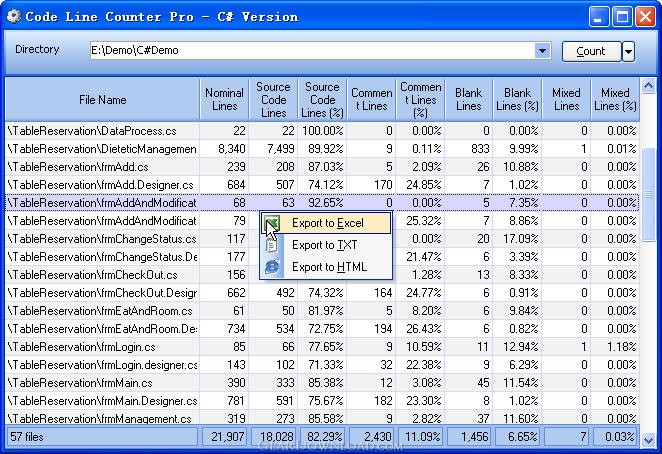This screenshot has width=662, height=454.
Task: Click the 100.00% source code percentage cell
Action: pos(322,131)
